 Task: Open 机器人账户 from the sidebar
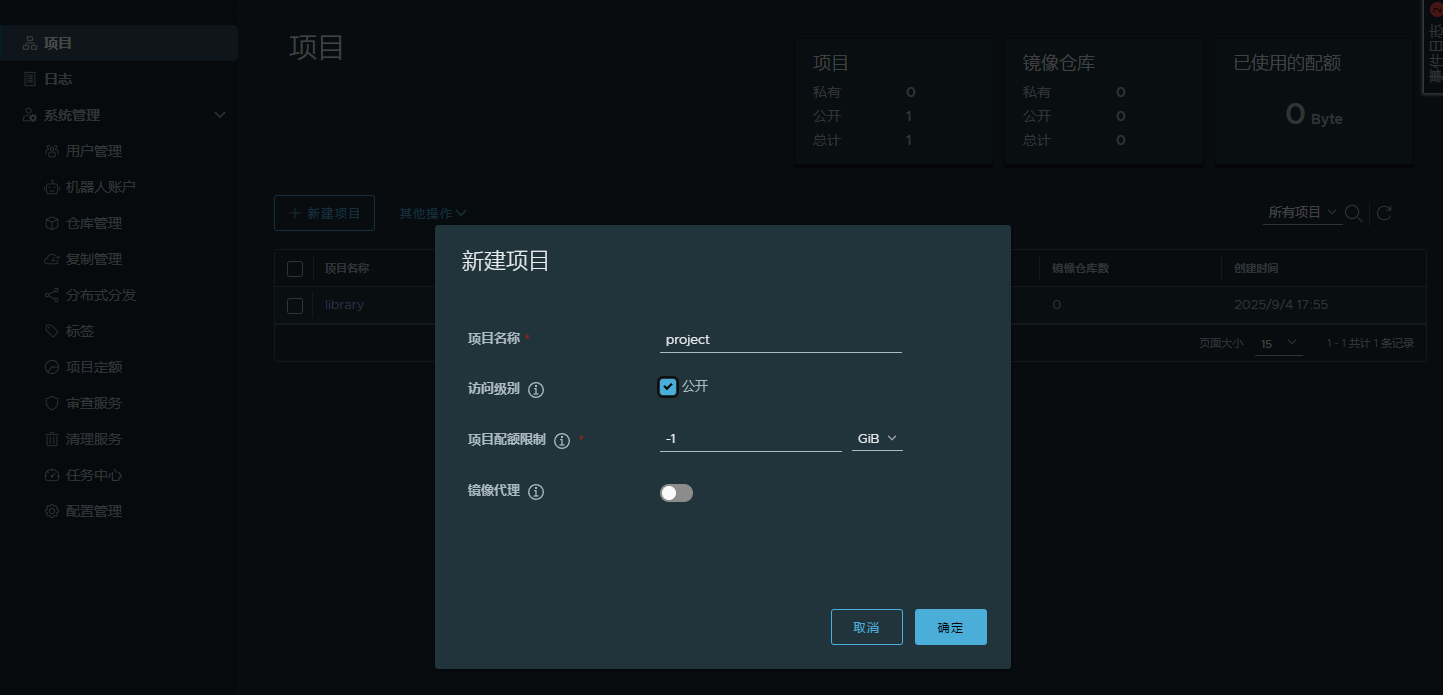tap(100, 187)
